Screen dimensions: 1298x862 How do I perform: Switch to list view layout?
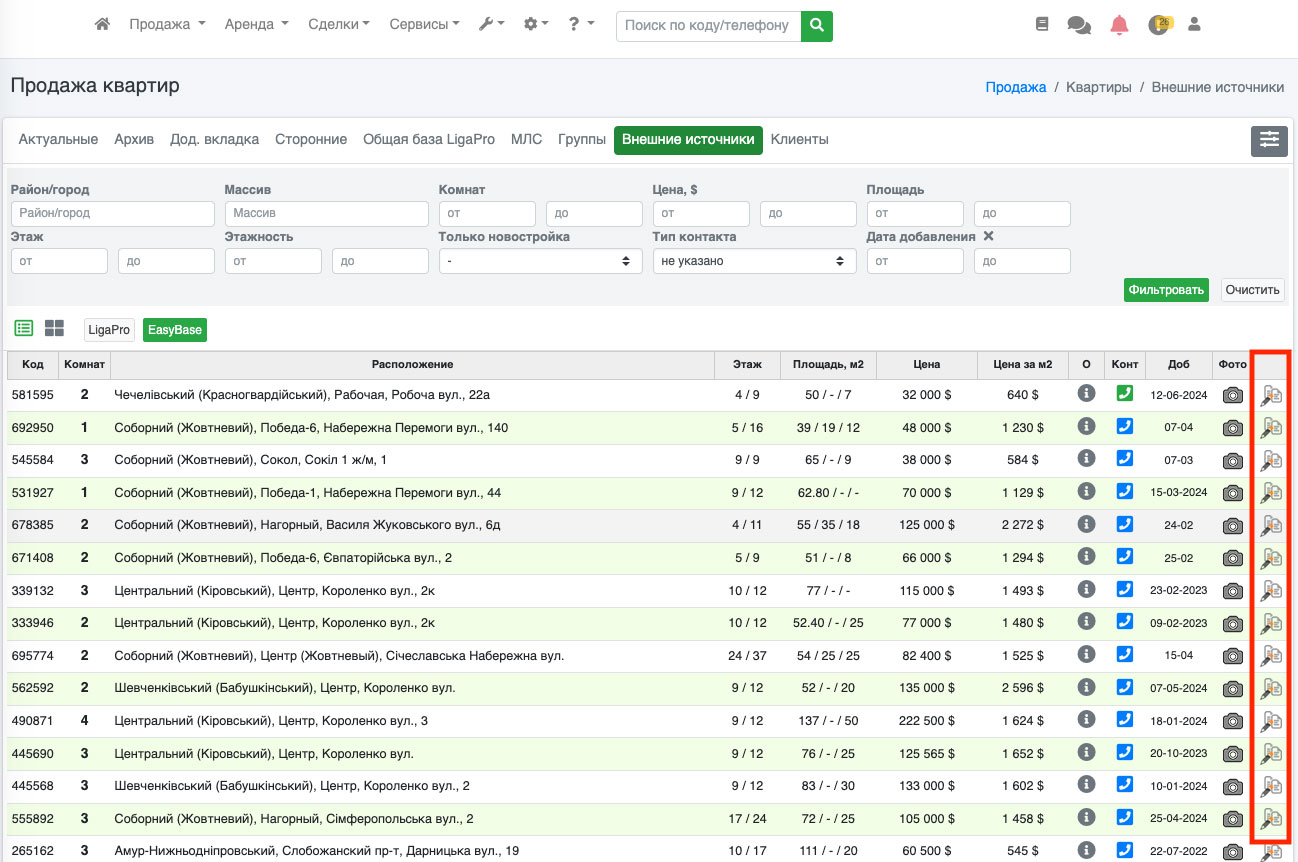[24, 329]
